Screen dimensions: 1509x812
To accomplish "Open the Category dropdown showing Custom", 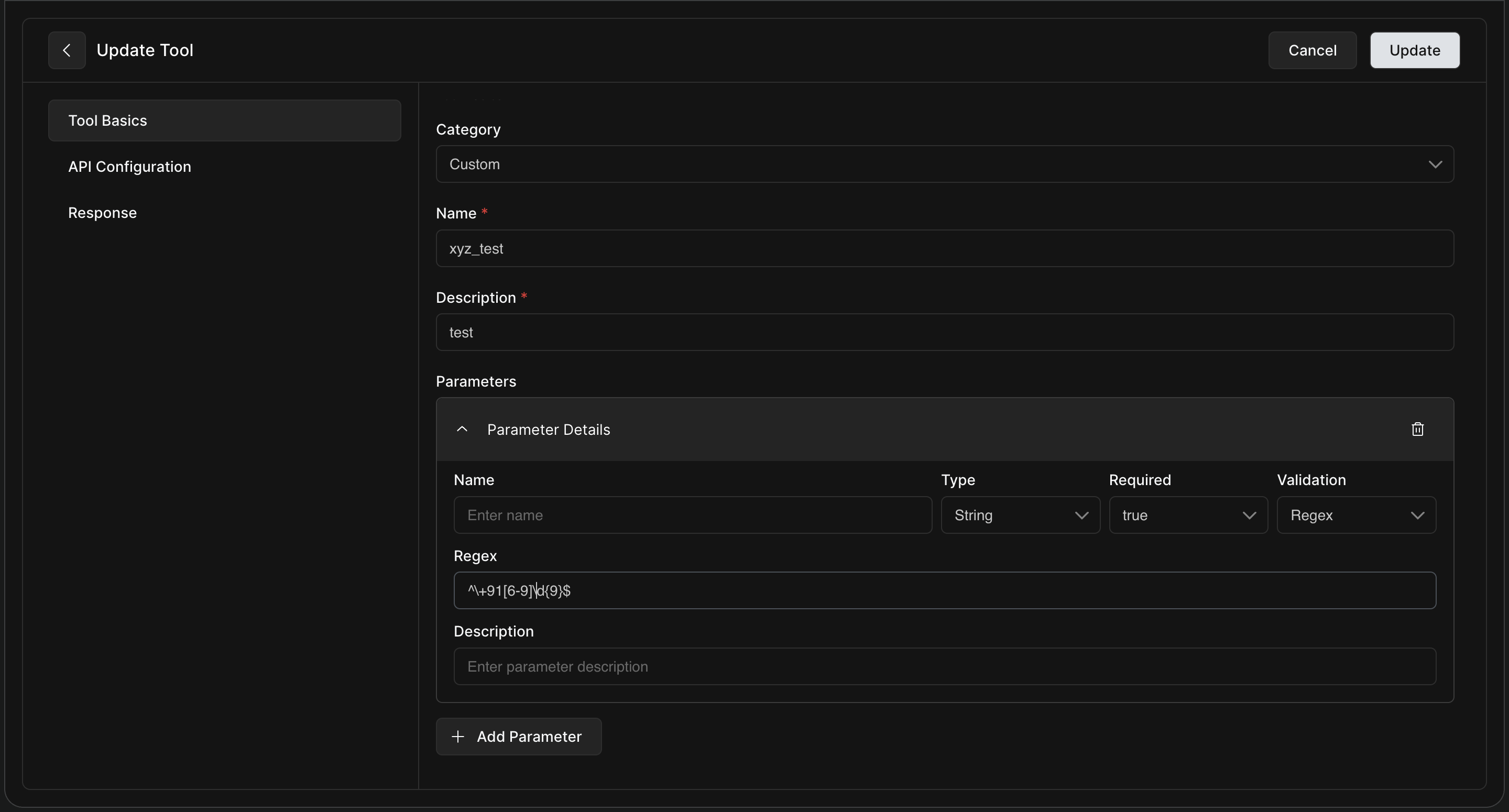I will pos(944,164).
